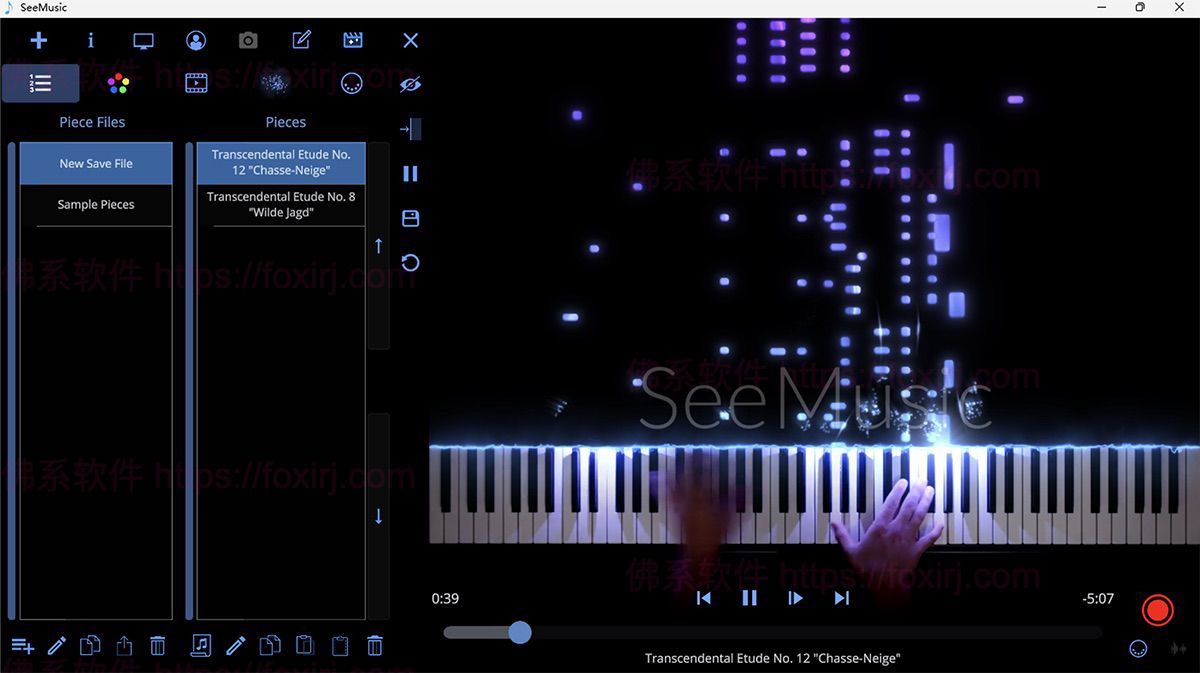Pause playback using the side pause icon
Viewport: 1200px width, 673px height.
(410, 173)
